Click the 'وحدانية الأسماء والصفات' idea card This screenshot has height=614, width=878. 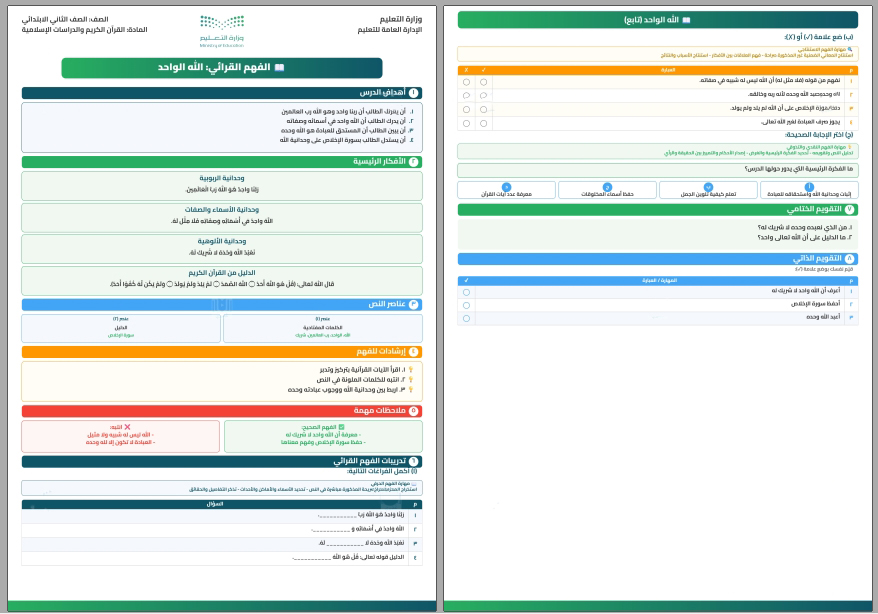point(222,217)
